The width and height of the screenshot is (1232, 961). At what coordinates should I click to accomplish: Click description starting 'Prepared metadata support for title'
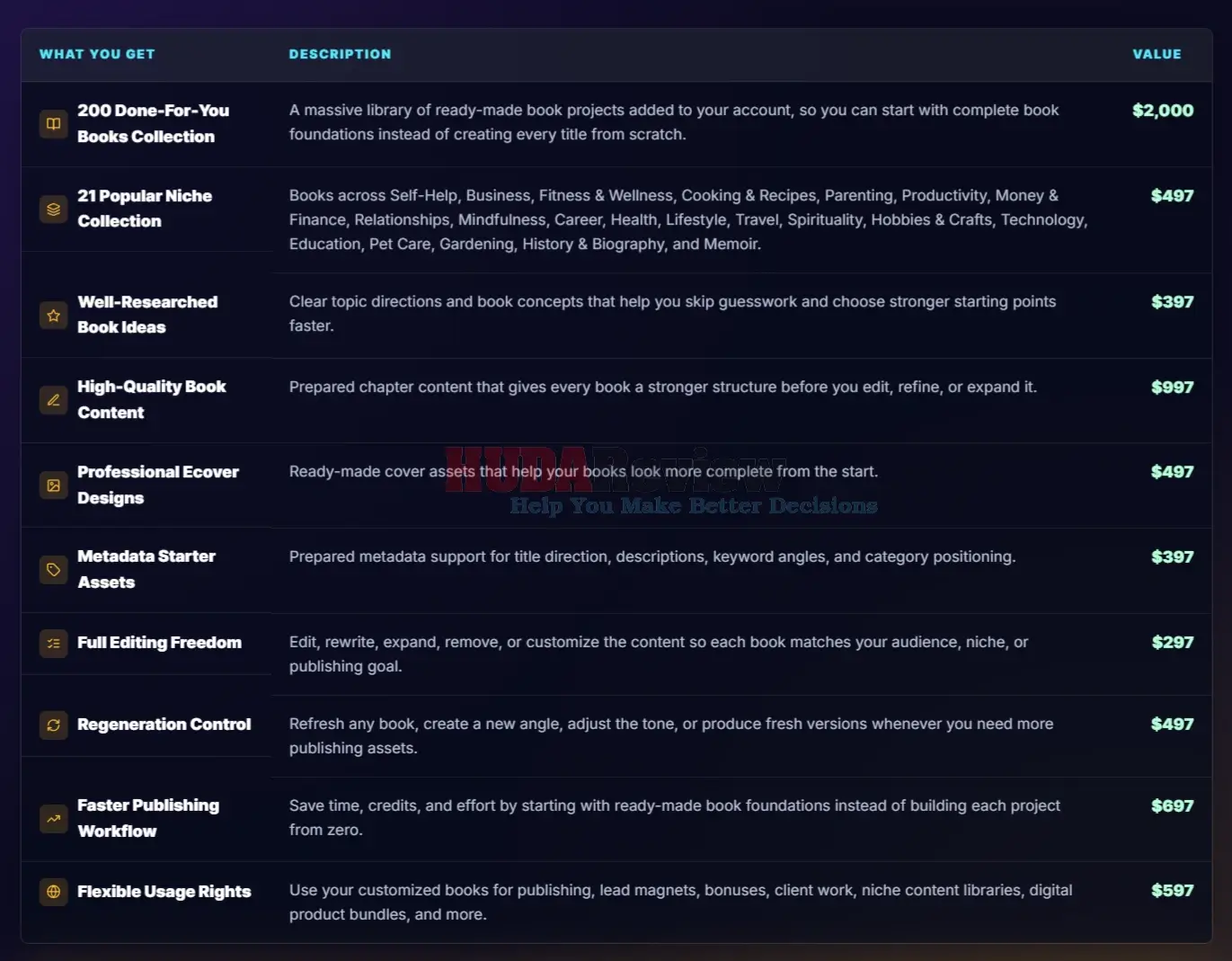point(652,557)
